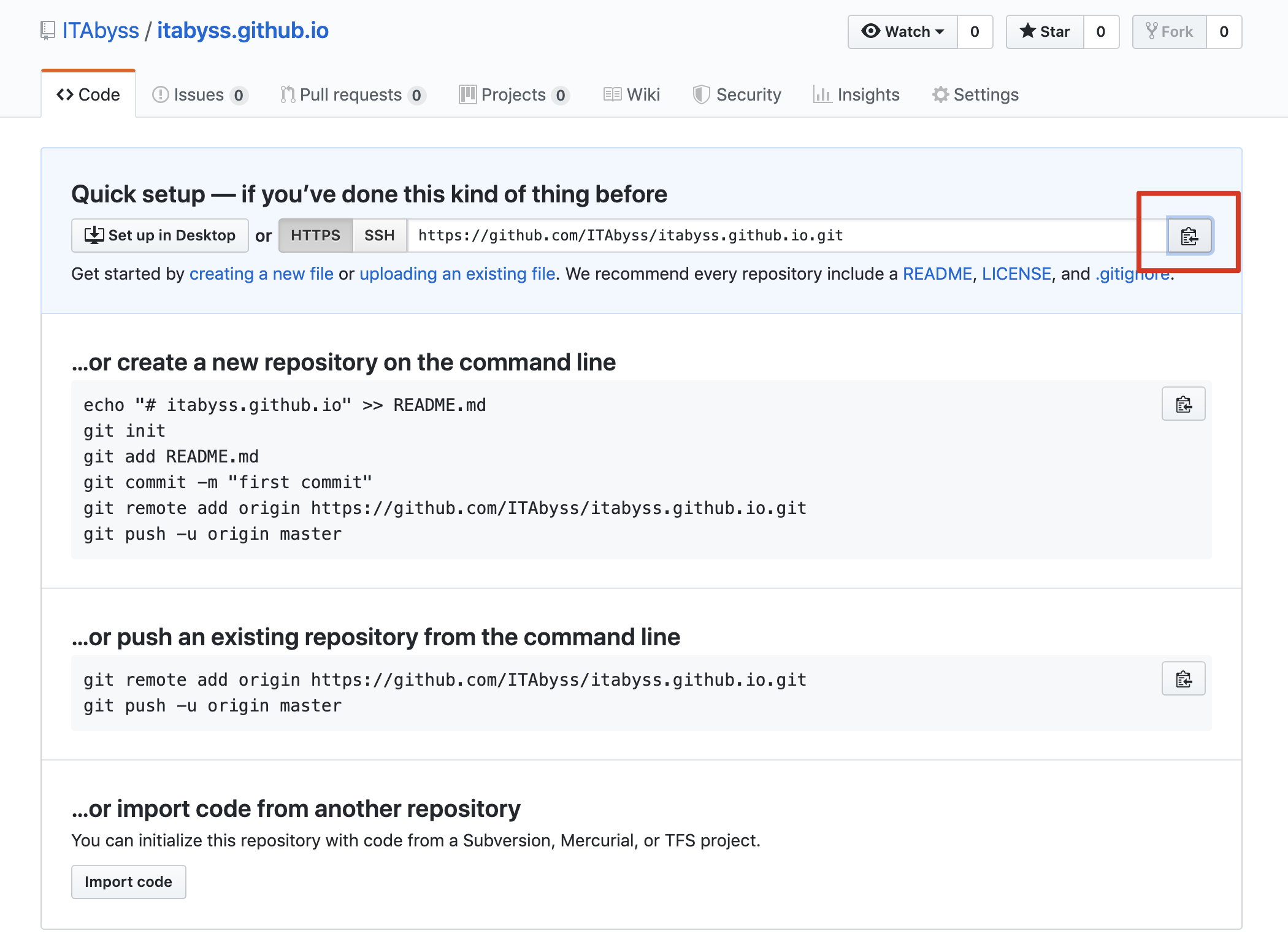Viewport: 1288px width, 947px height.
Task: Click the Fork button
Action: [x=1170, y=32]
